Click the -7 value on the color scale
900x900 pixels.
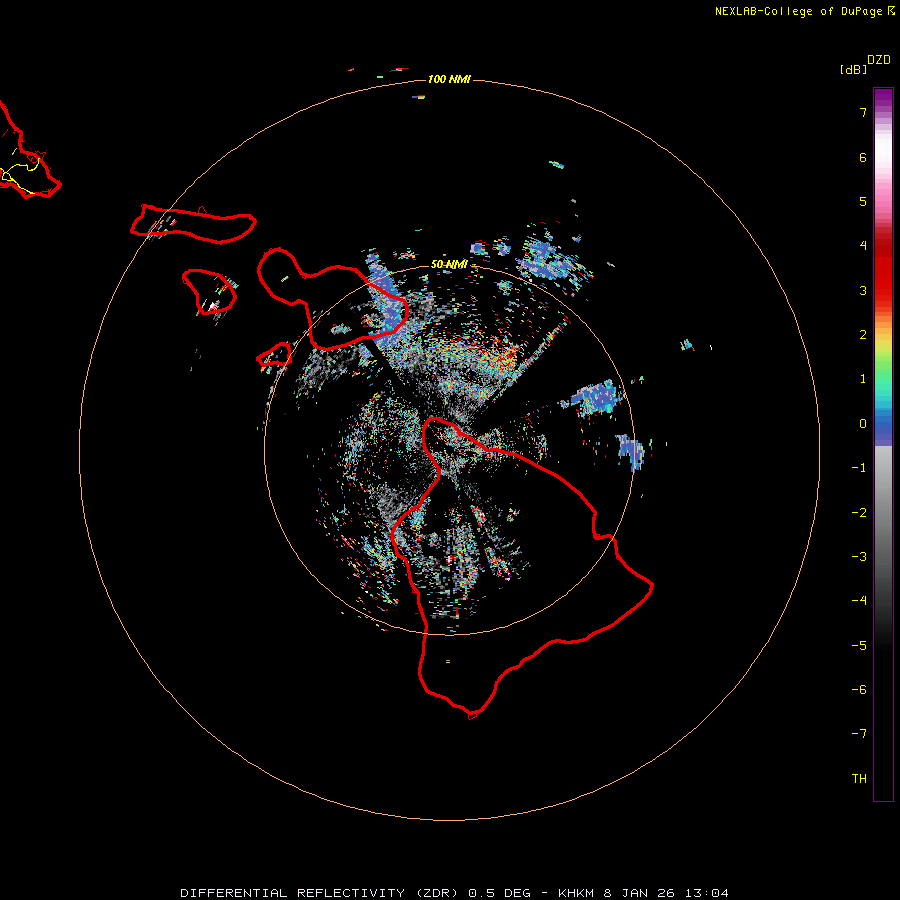coord(859,734)
